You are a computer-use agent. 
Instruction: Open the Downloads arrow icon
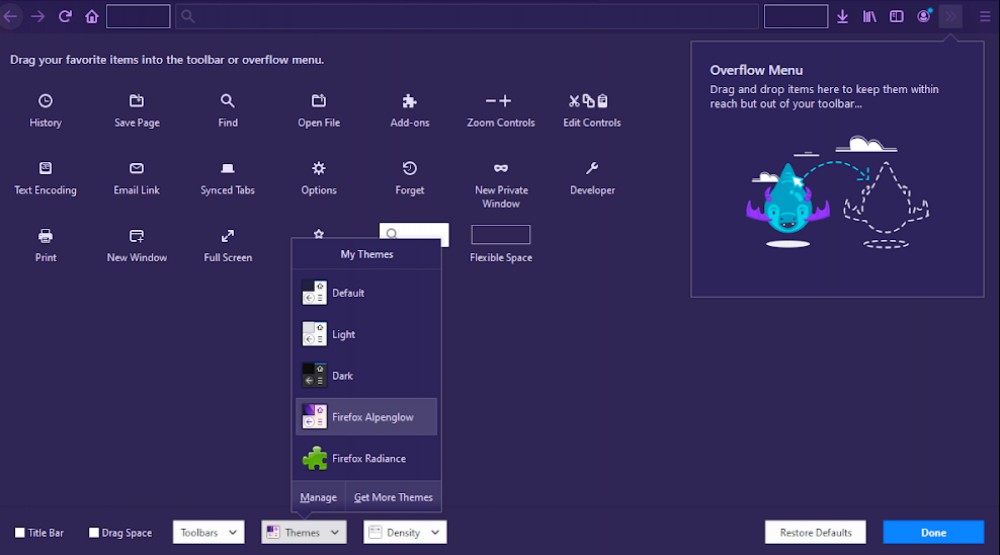point(842,17)
